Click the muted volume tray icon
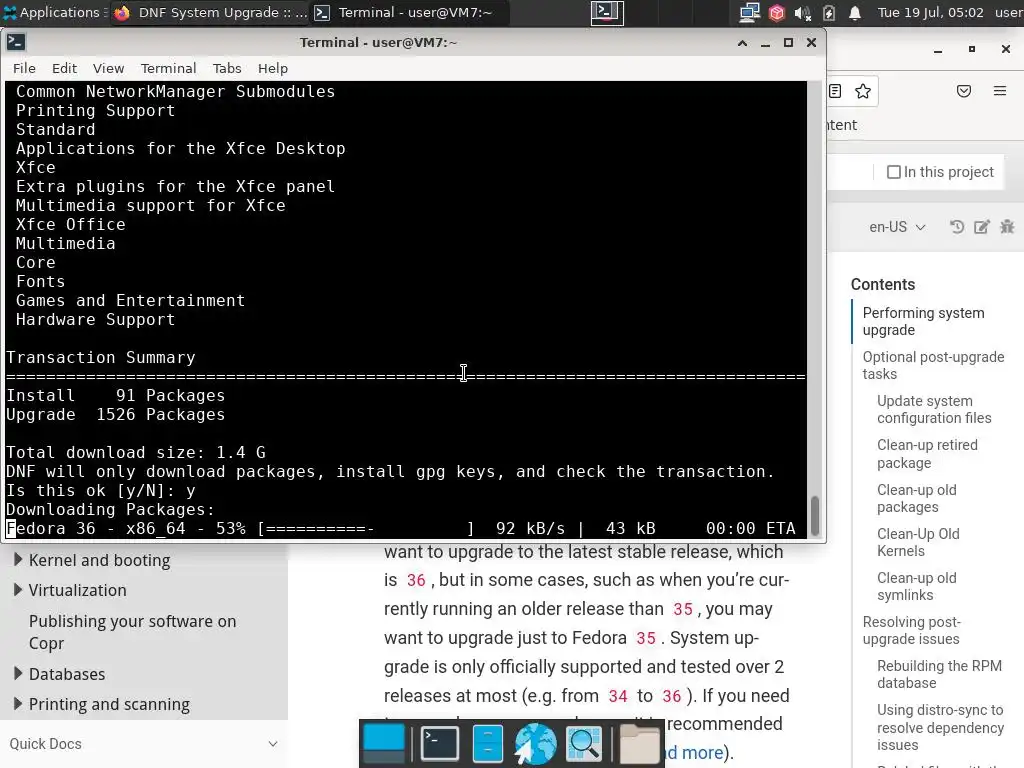The width and height of the screenshot is (1024, 768). click(803, 12)
